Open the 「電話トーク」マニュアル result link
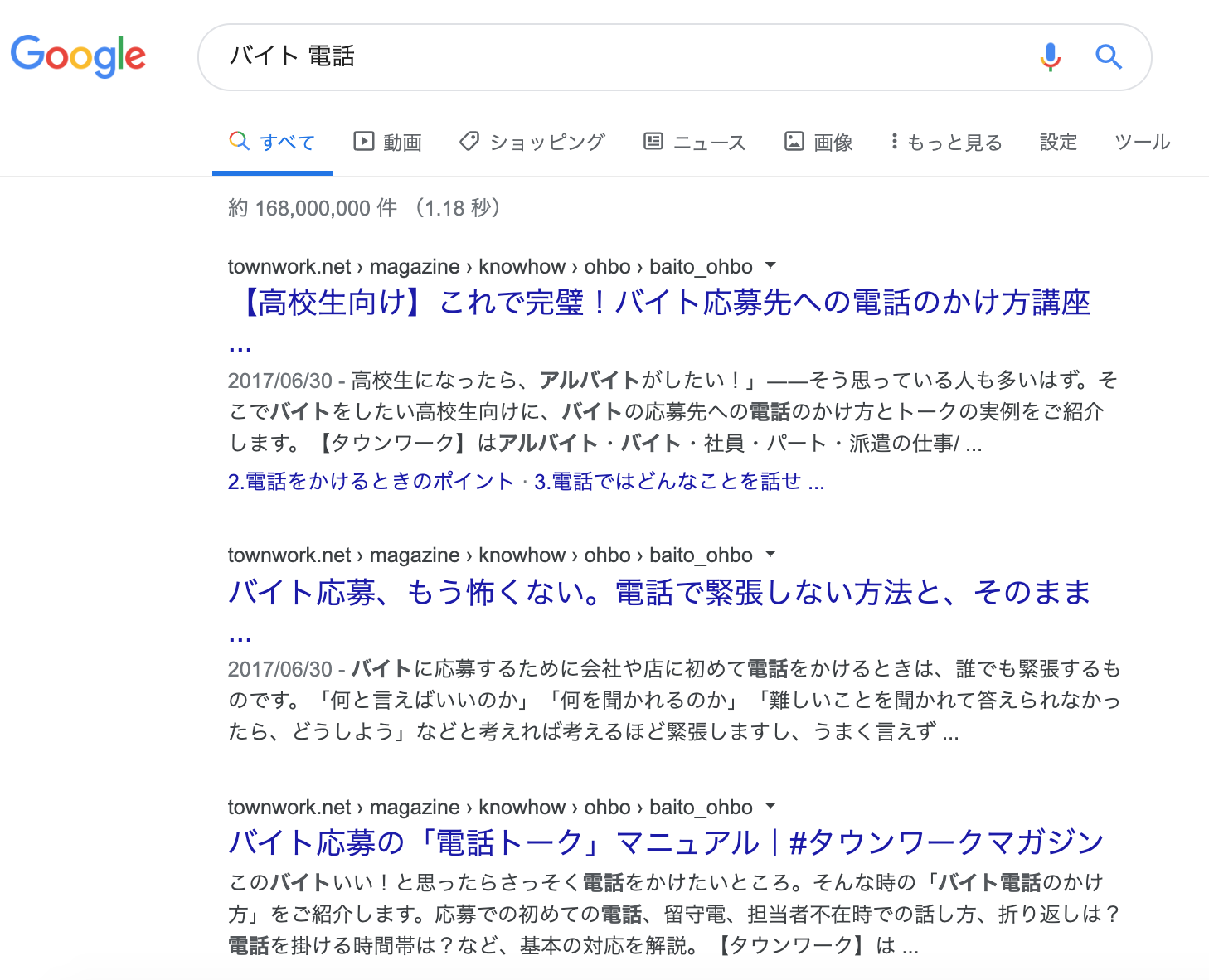The height and width of the screenshot is (980, 1209). coord(665,842)
